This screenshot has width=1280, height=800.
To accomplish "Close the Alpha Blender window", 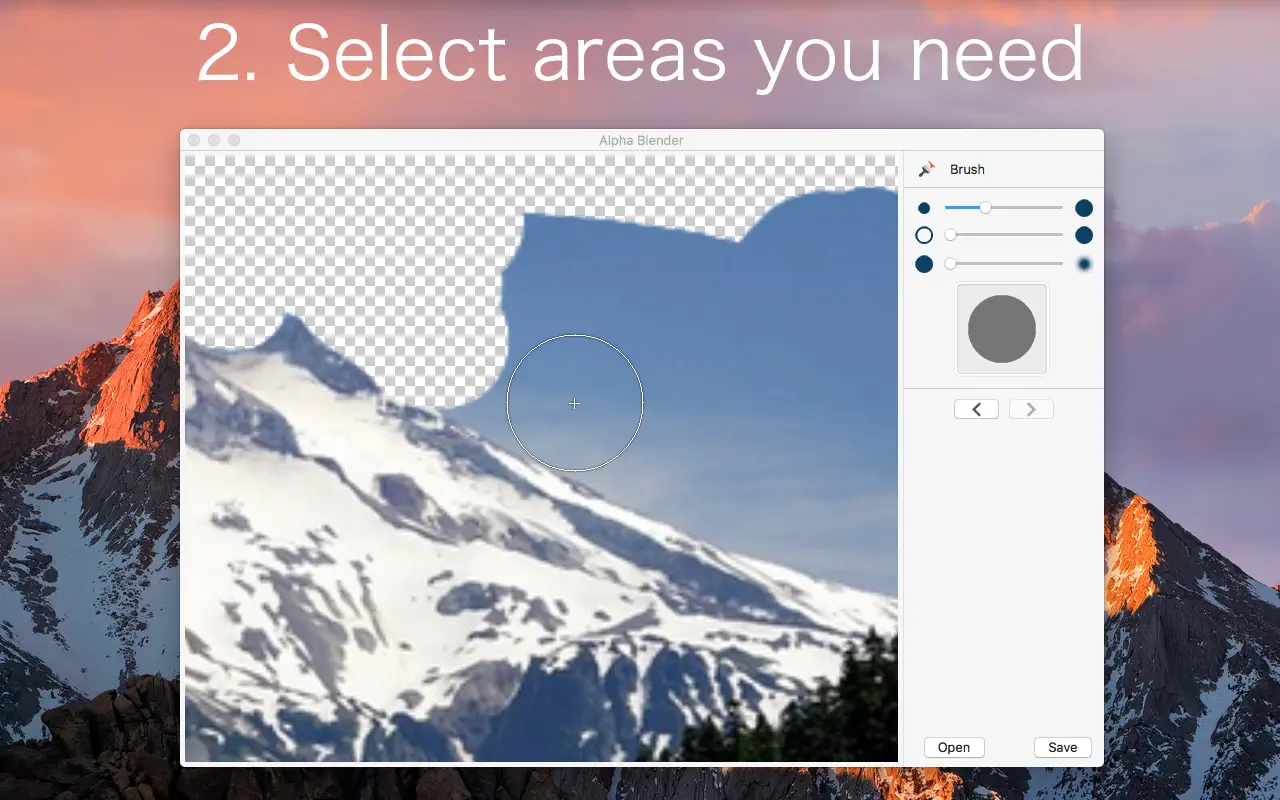I will click(x=194, y=140).
